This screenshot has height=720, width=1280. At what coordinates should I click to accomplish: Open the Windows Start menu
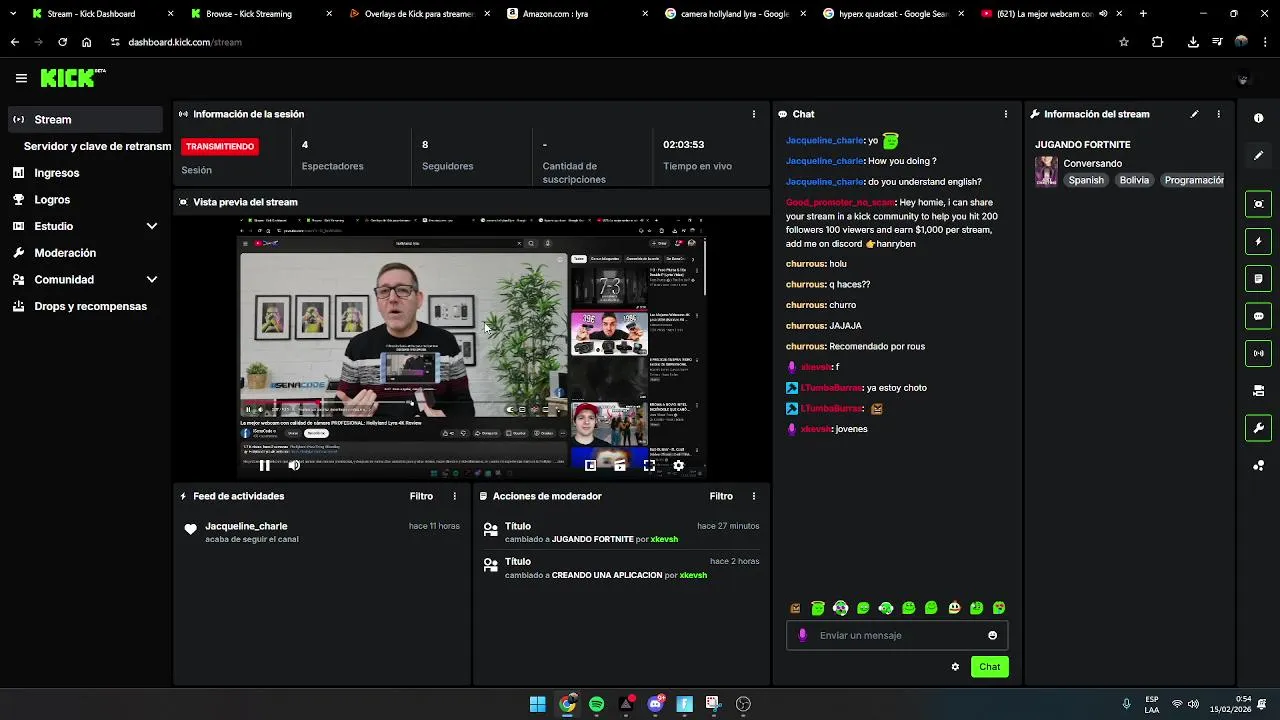point(537,704)
